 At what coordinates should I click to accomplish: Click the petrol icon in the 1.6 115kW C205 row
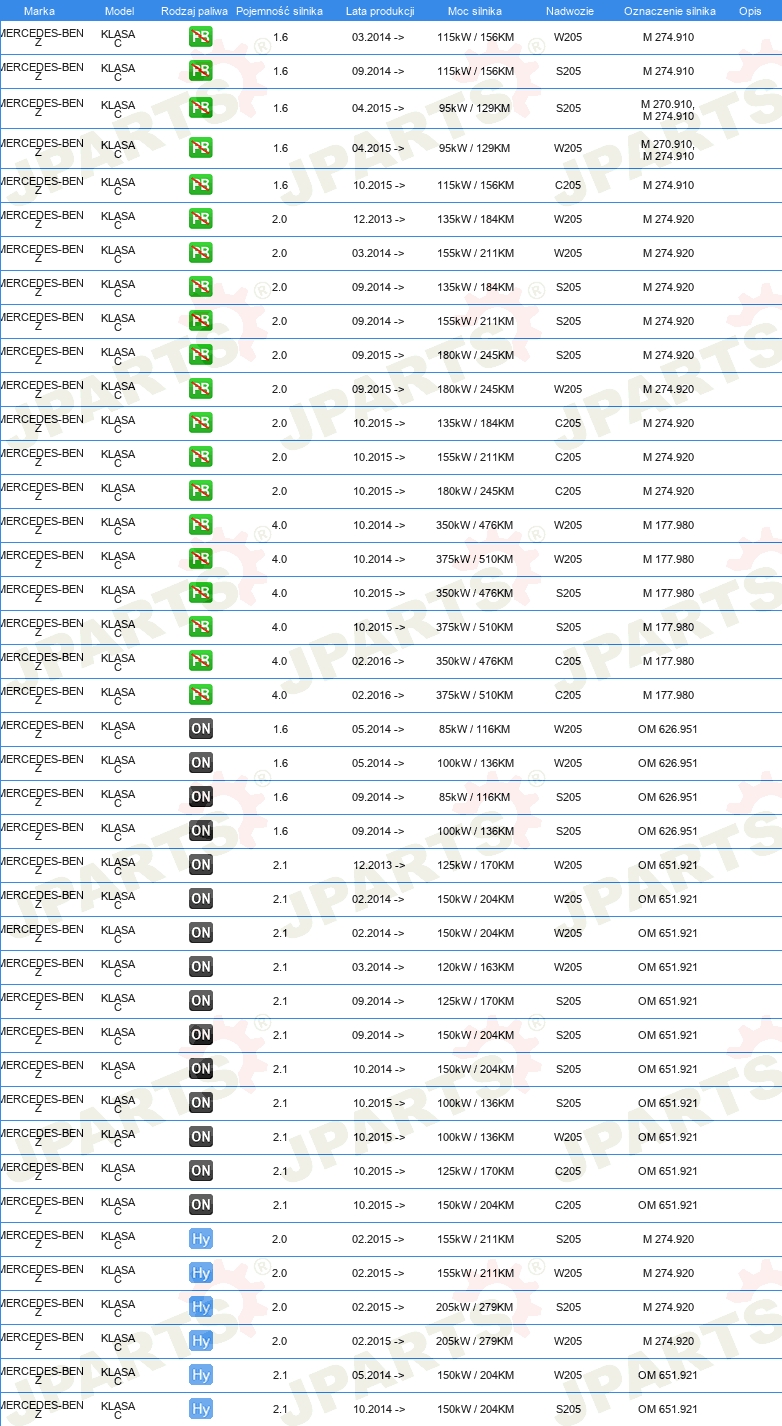pos(201,185)
